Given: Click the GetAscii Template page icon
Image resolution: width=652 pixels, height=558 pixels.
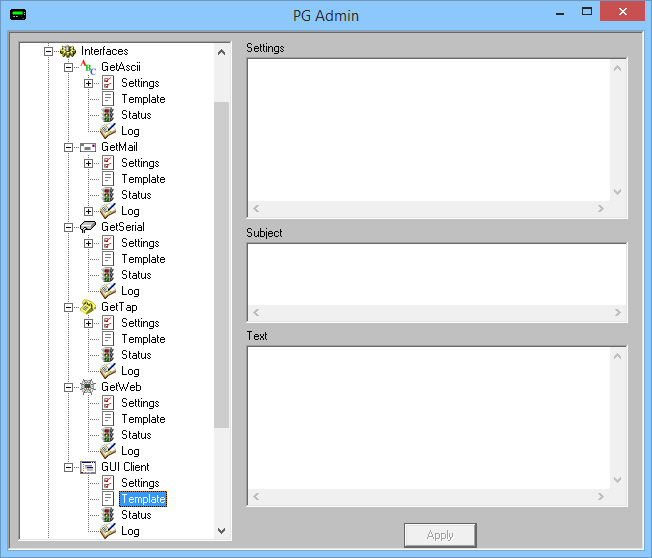Looking at the screenshot, I should (108, 99).
